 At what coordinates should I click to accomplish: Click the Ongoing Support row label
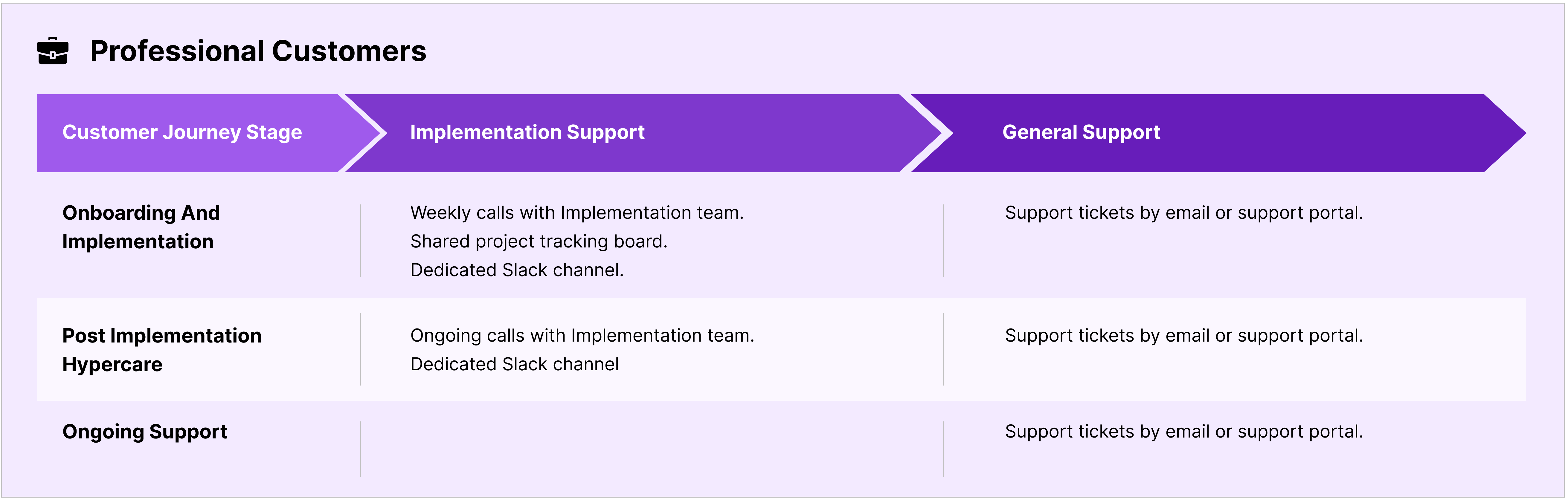(x=145, y=431)
